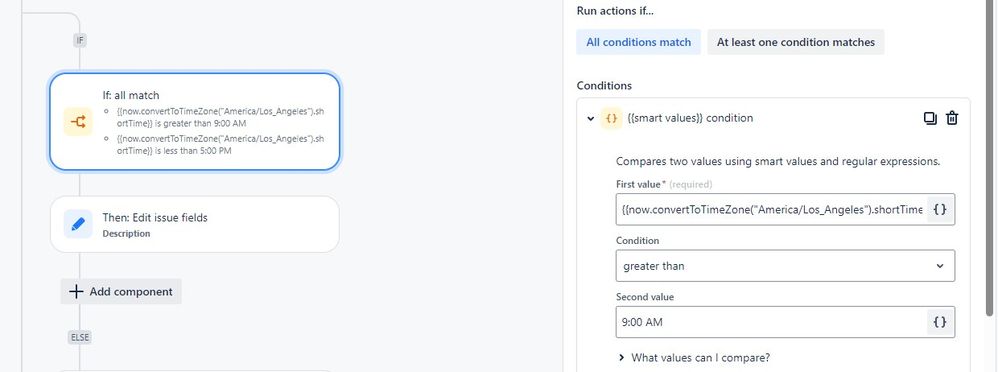The height and width of the screenshot is (372, 998).
Task: Click the ELSE branch label
Action: click(x=80, y=338)
